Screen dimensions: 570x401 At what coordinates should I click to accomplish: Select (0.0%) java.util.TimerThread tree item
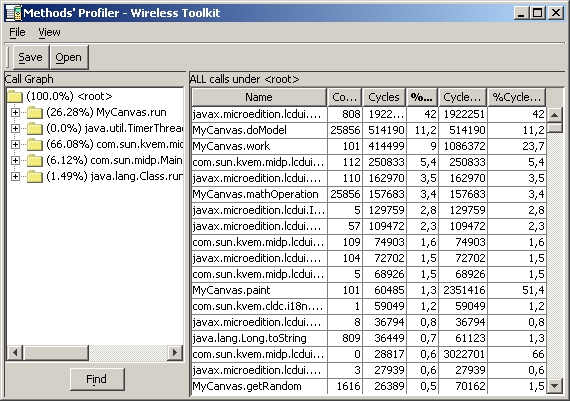coord(114,128)
